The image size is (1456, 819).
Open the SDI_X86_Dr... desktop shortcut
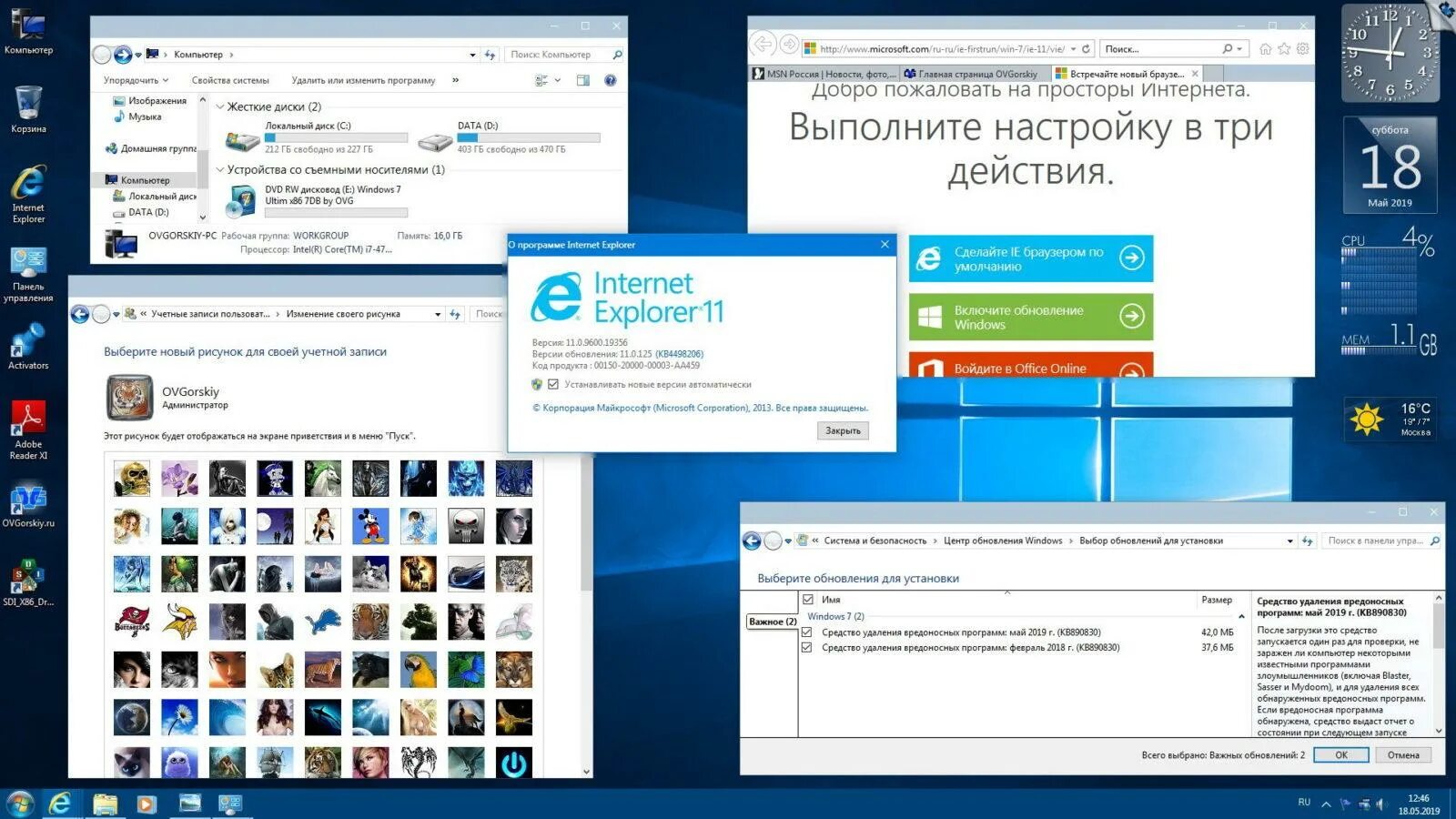pyautogui.click(x=28, y=582)
